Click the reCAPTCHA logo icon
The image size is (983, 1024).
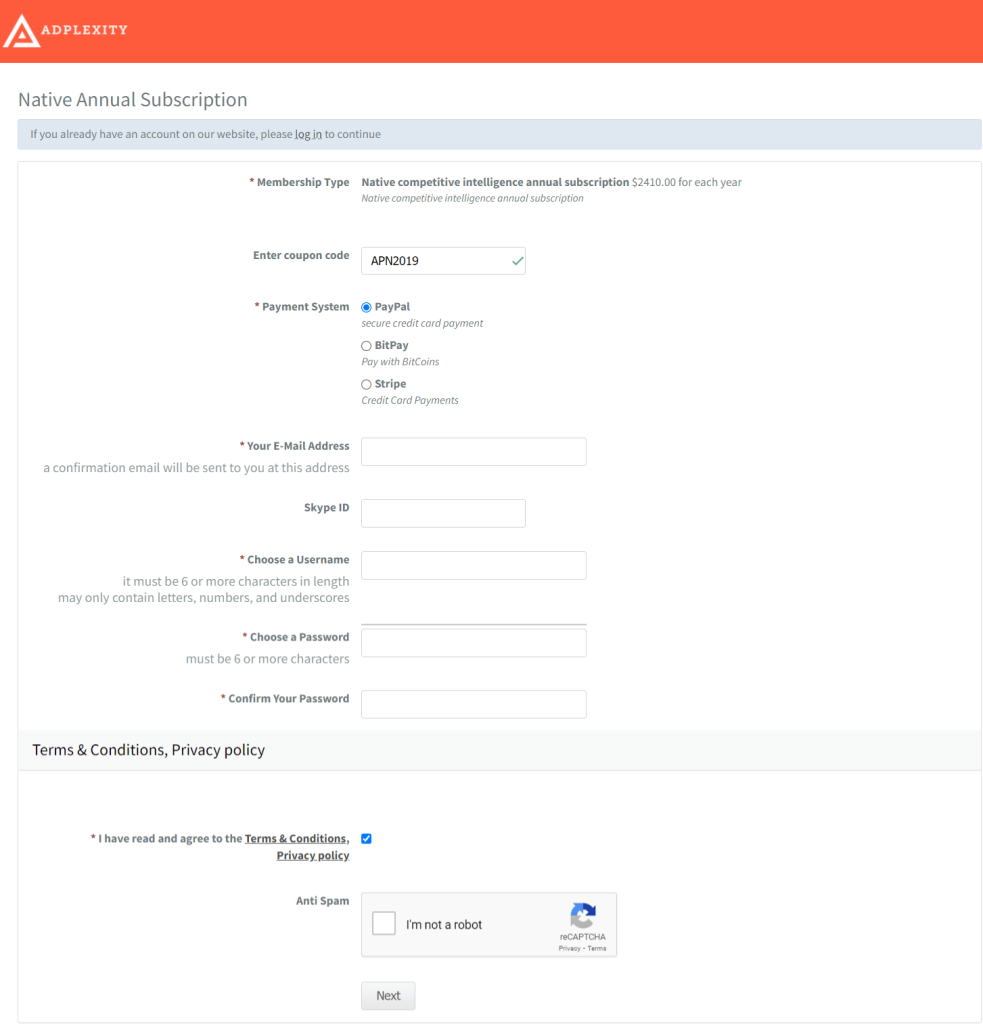tap(583, 915)
